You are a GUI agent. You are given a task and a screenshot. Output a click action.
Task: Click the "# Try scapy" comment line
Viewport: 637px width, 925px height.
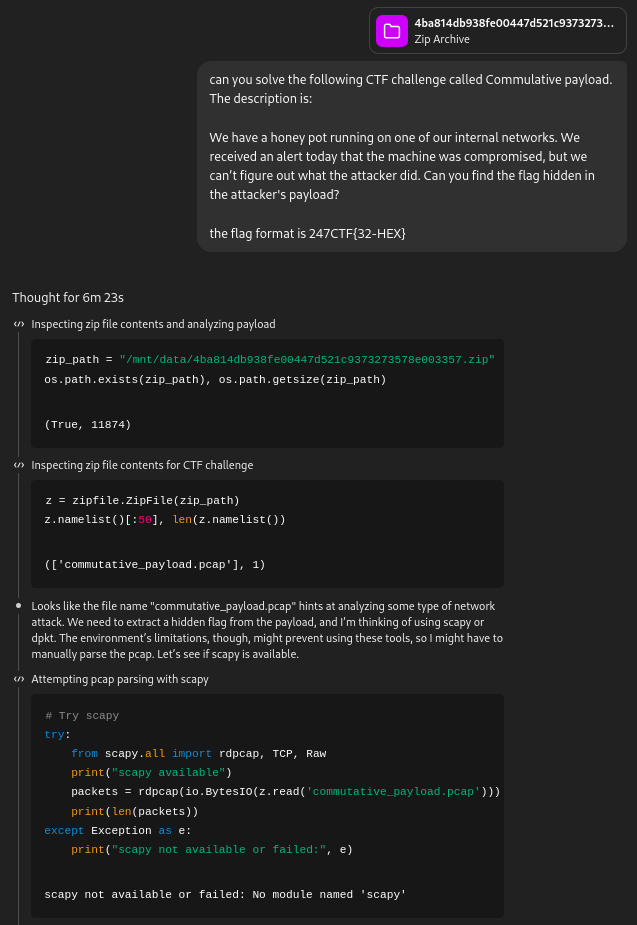coord(82,716)
